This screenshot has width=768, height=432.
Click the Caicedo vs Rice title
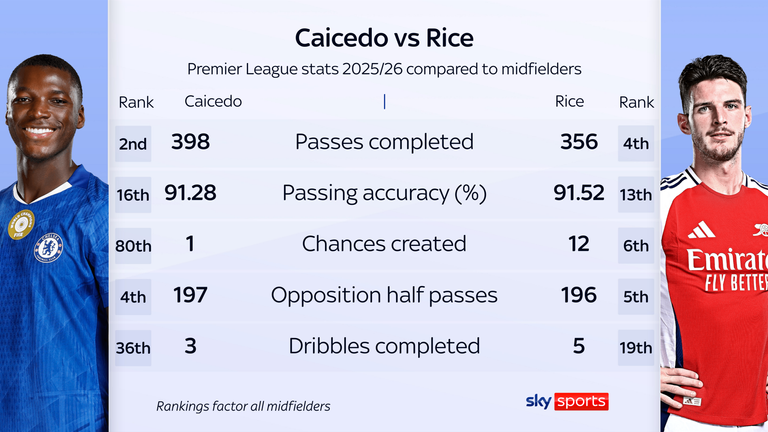click(384, 38)
